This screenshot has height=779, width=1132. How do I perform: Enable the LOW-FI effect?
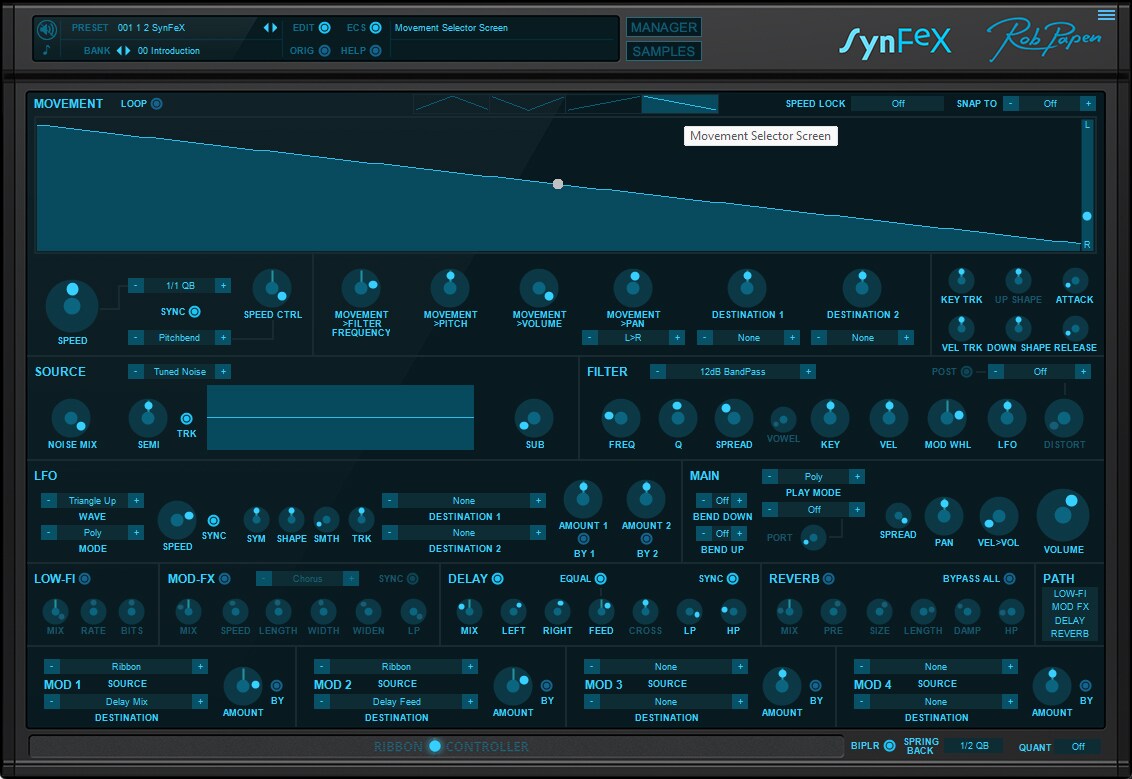84,578
